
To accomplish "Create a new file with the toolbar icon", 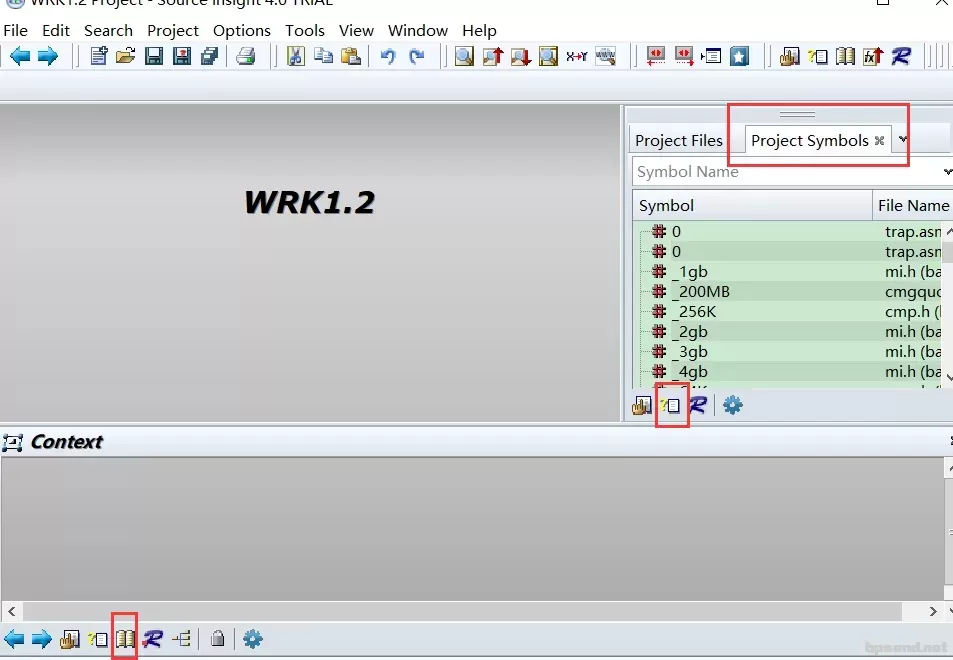I will click(x=98, y=57).
